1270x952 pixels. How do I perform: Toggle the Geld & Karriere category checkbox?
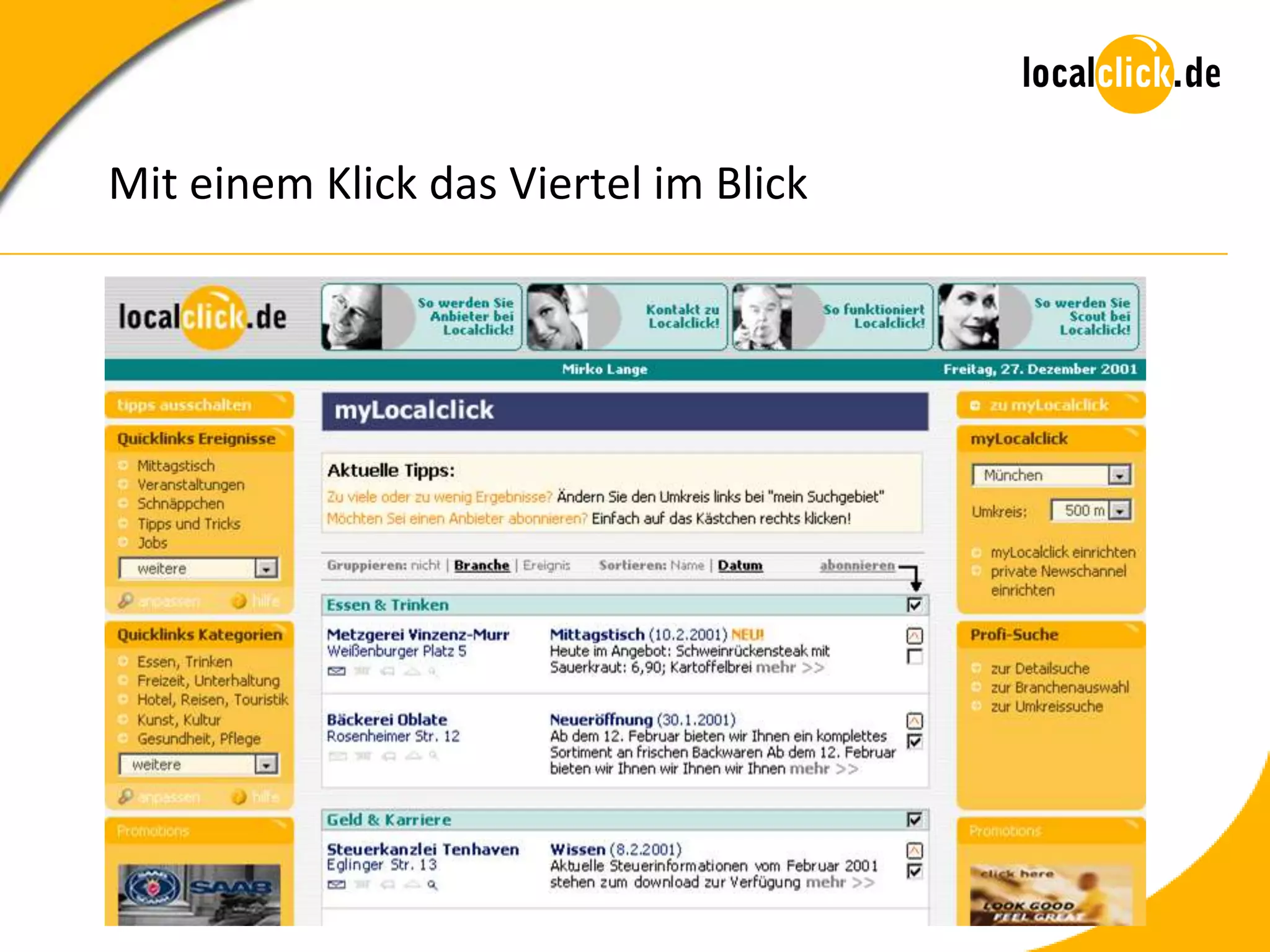click(915, 819)
